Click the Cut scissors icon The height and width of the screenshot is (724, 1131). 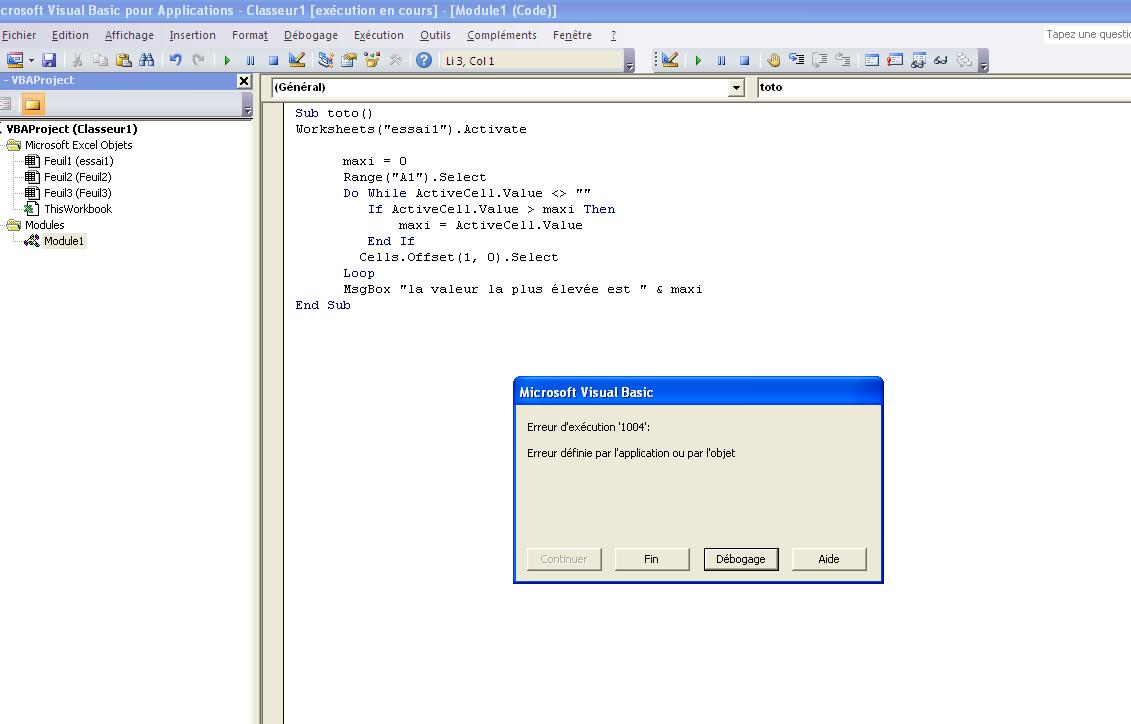pyautogui.click(x=77, y=61)
